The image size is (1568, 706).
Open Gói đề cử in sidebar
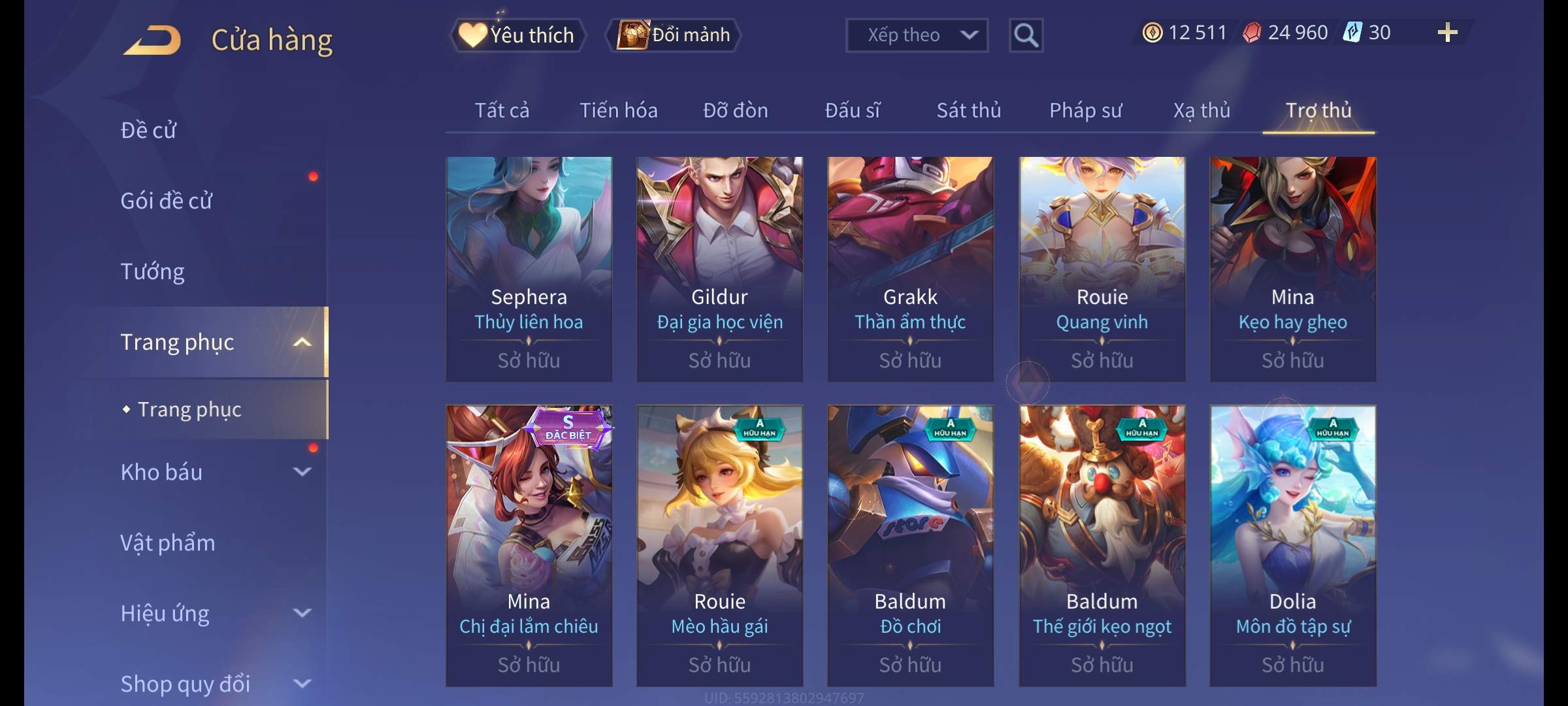(167, 201)
